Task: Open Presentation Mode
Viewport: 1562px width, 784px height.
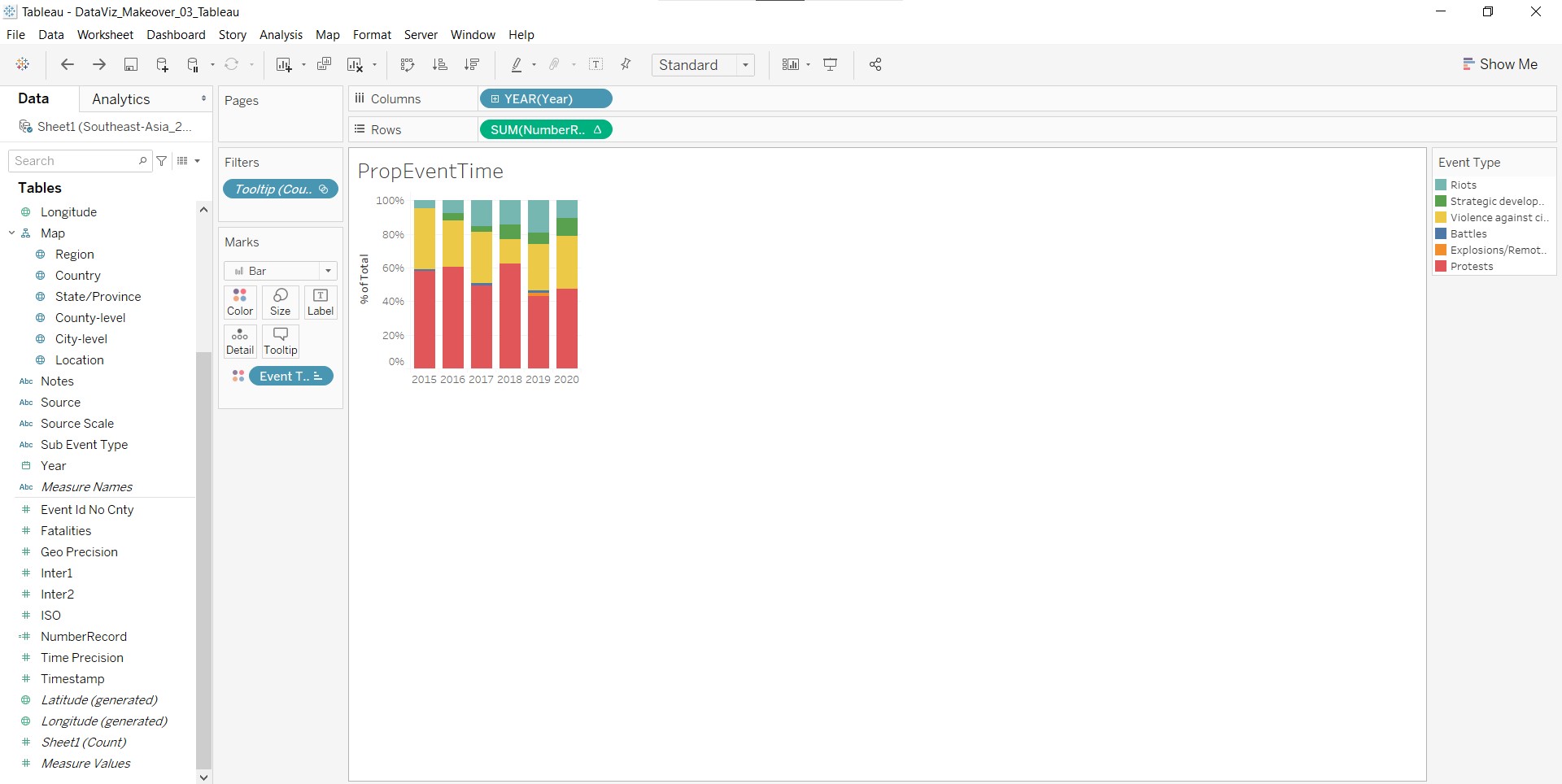Action: [831, 65]
